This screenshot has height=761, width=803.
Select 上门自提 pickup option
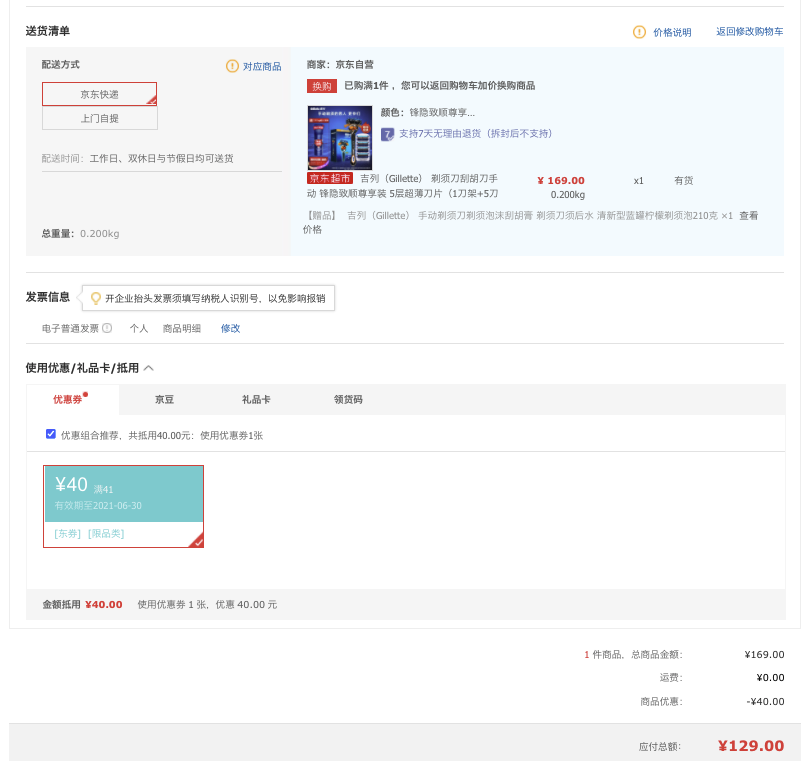point(99,118)
